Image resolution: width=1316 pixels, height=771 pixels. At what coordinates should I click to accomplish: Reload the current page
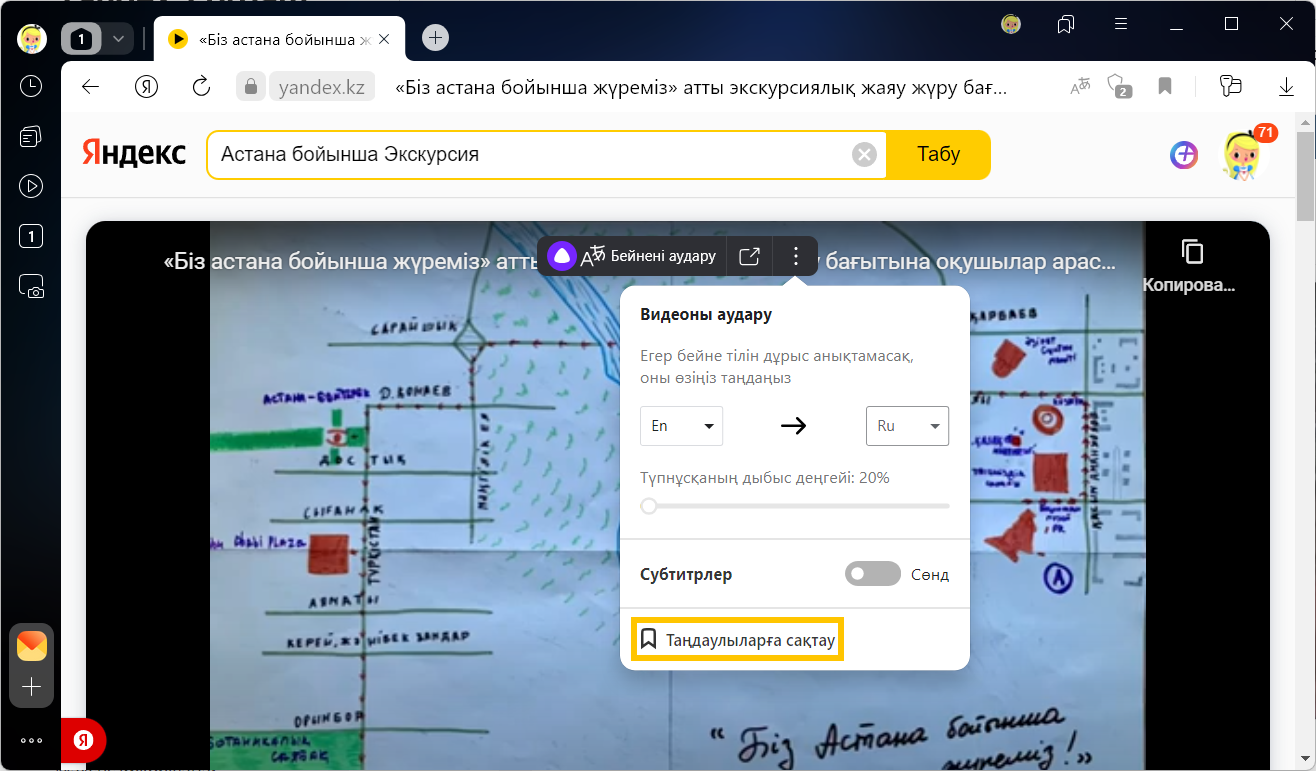pyautogui.click(x=201, y=87)
